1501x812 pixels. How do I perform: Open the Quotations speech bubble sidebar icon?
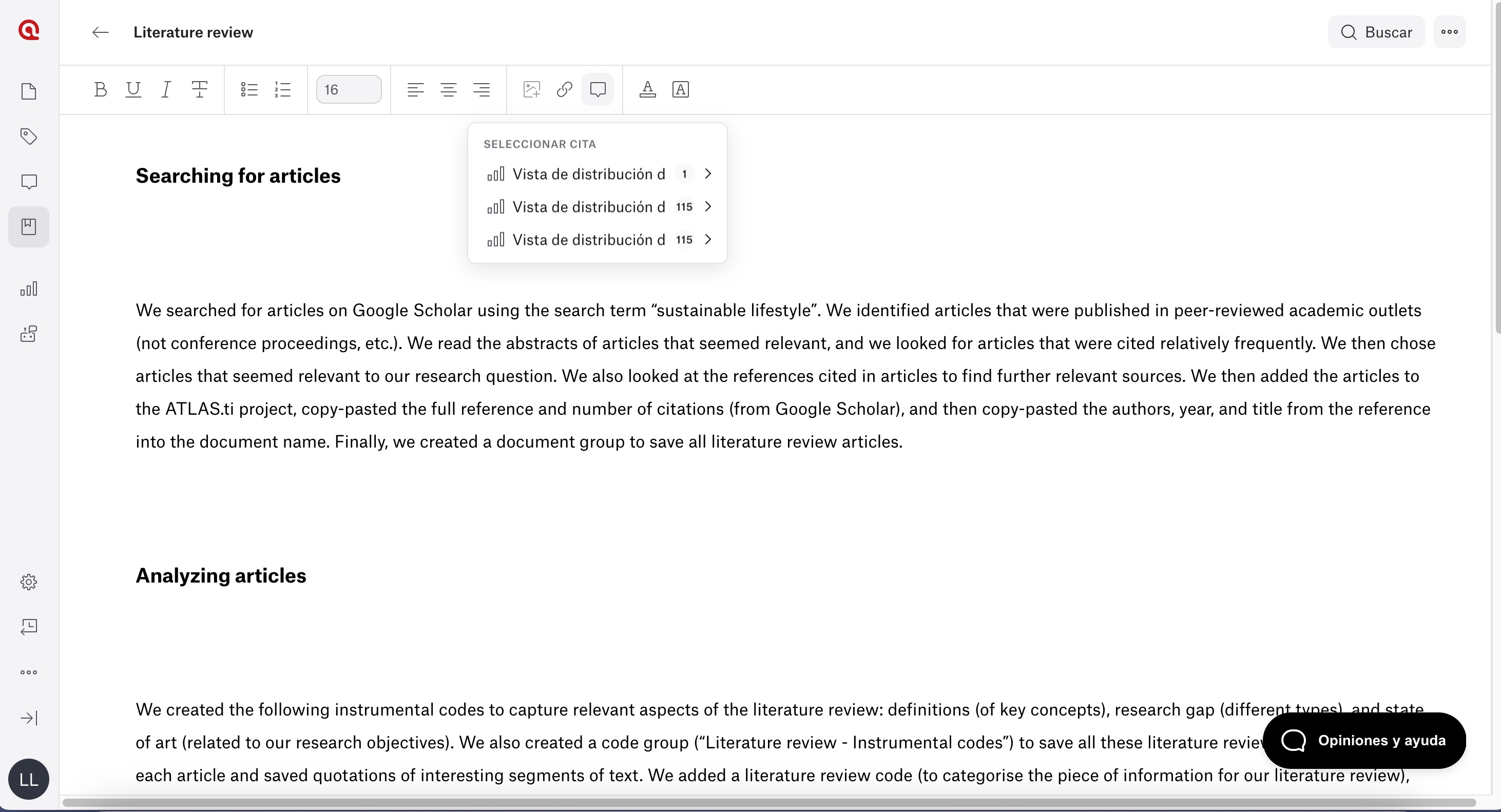29,182
